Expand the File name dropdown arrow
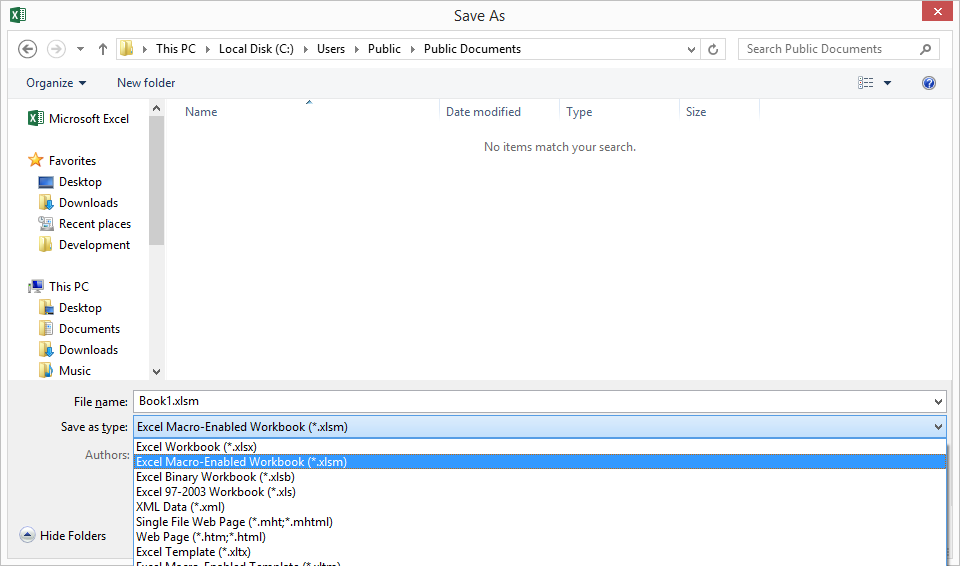 pyautogui.click(x=938, y=401)
